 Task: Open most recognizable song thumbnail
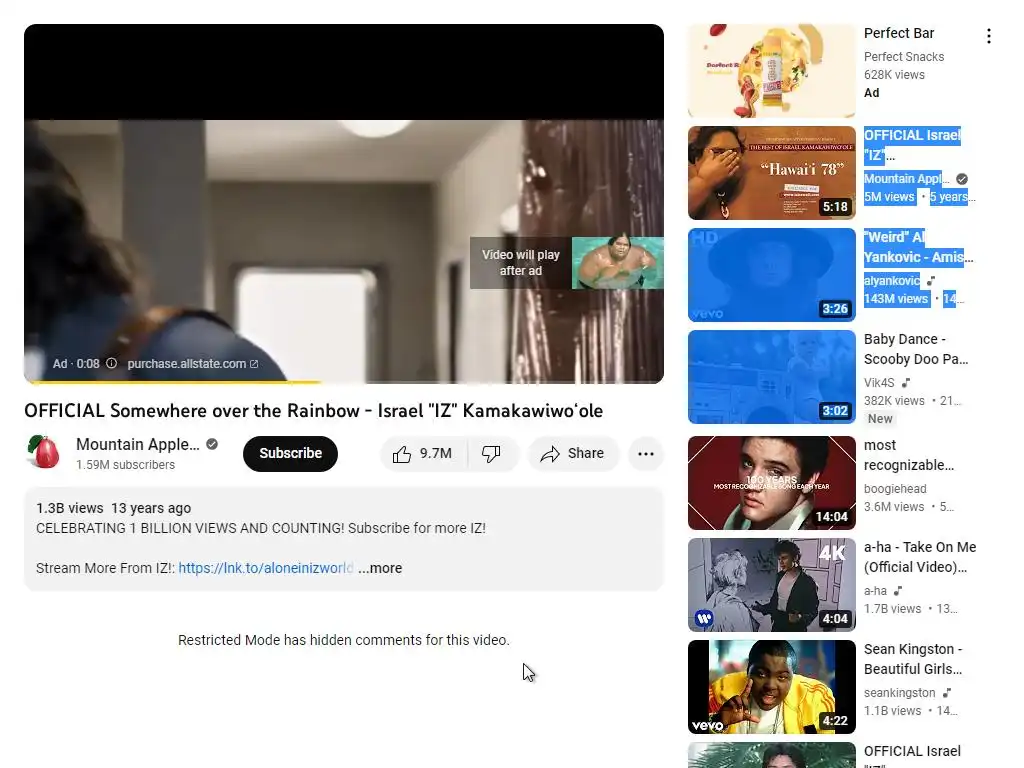tap(771, 483)
